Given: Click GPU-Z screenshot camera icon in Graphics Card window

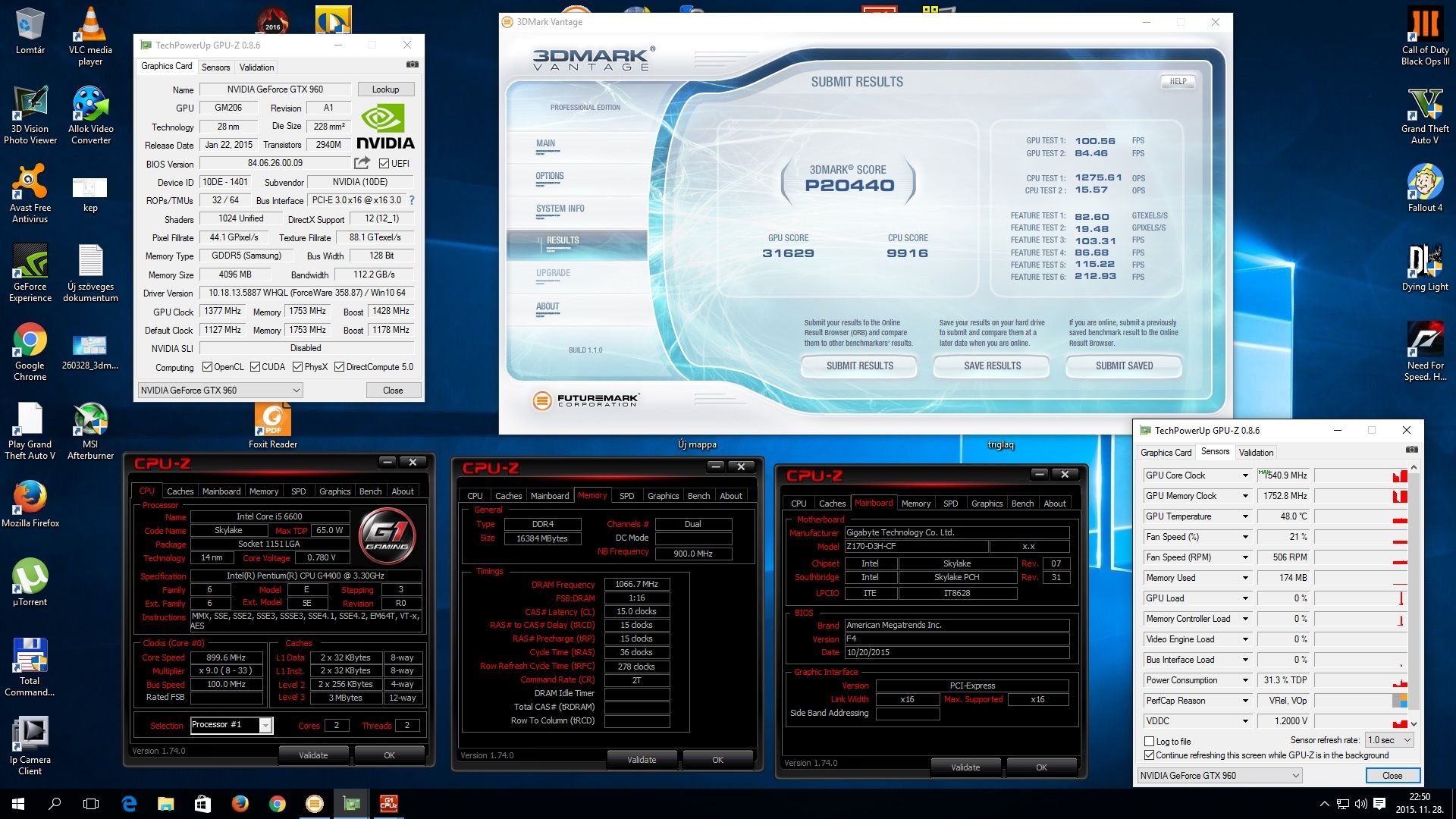Looking at the screenshot, I should (x=412, y=64).
